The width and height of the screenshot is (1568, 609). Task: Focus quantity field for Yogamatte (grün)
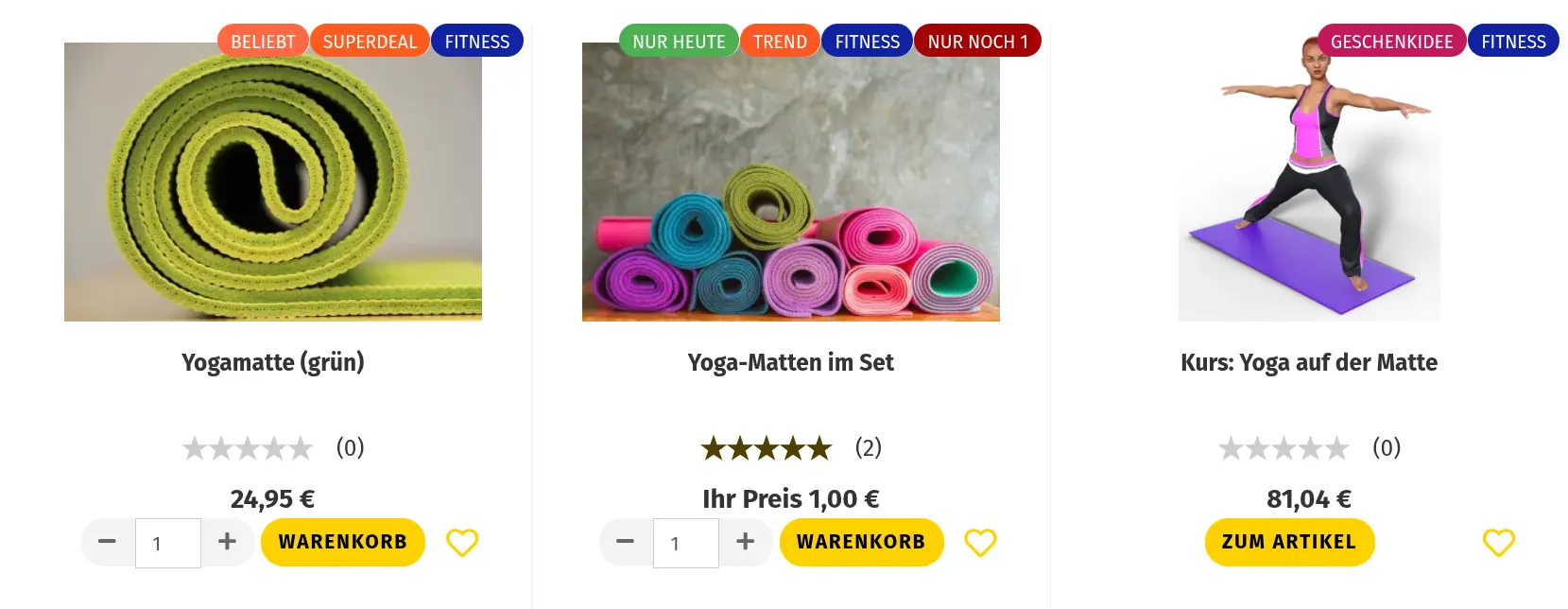168,543
